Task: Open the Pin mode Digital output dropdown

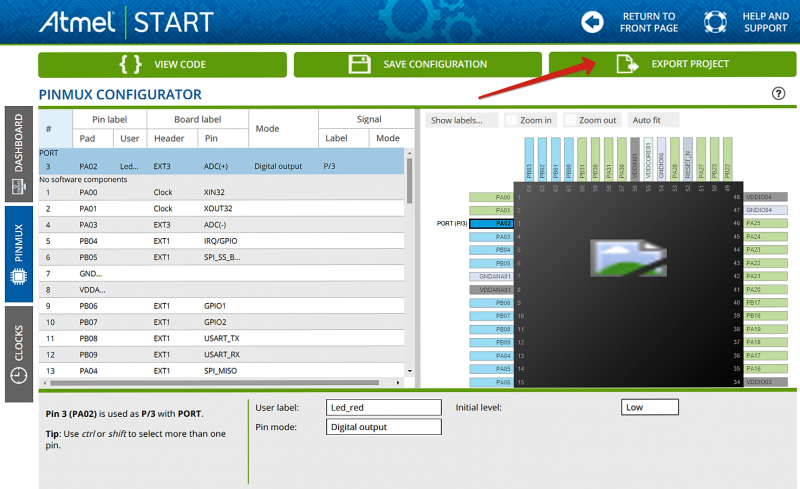Action: [384, 427]
